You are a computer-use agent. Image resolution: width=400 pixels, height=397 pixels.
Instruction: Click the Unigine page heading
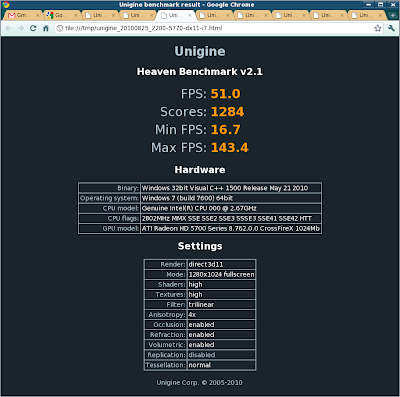200,51
